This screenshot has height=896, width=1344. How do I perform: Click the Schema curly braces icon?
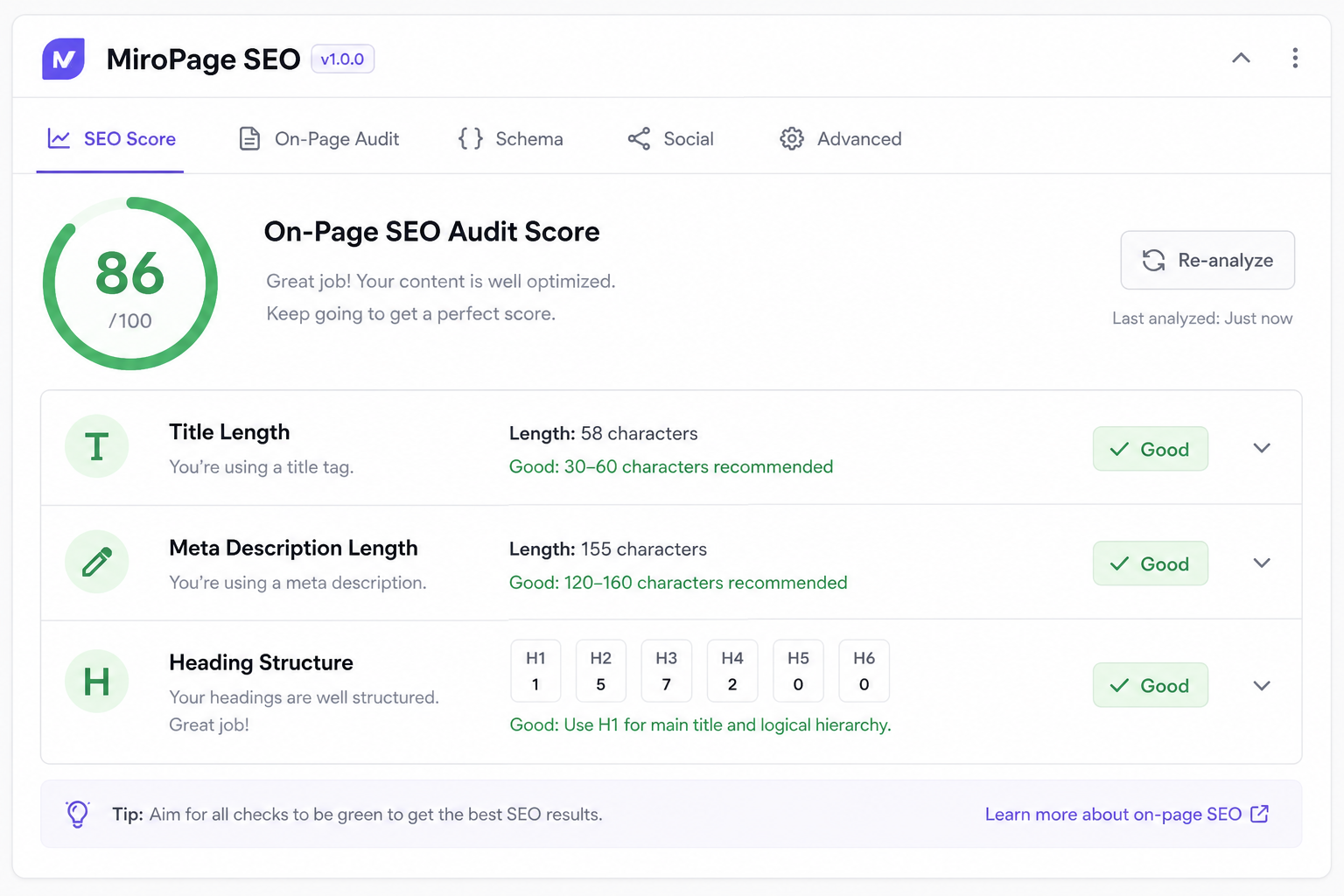[471, 138]
